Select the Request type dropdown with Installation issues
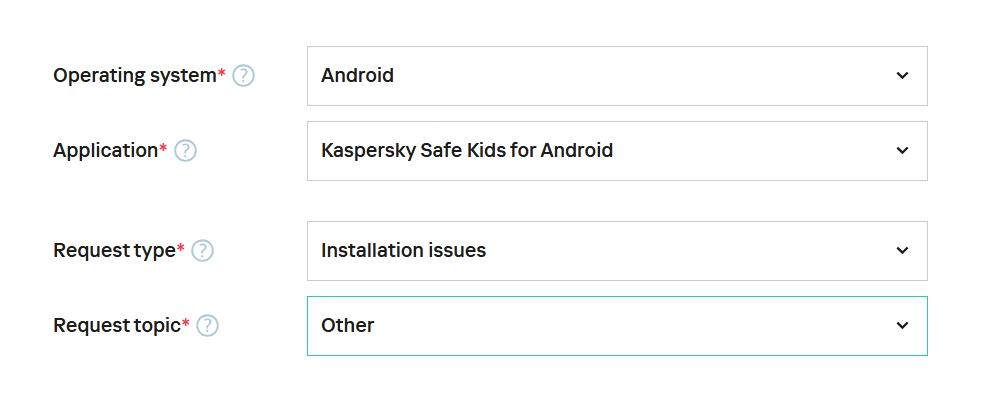Image resolution: width=990 pixels, height=406 pixels. pyautogui.click(x=600, y=251)
